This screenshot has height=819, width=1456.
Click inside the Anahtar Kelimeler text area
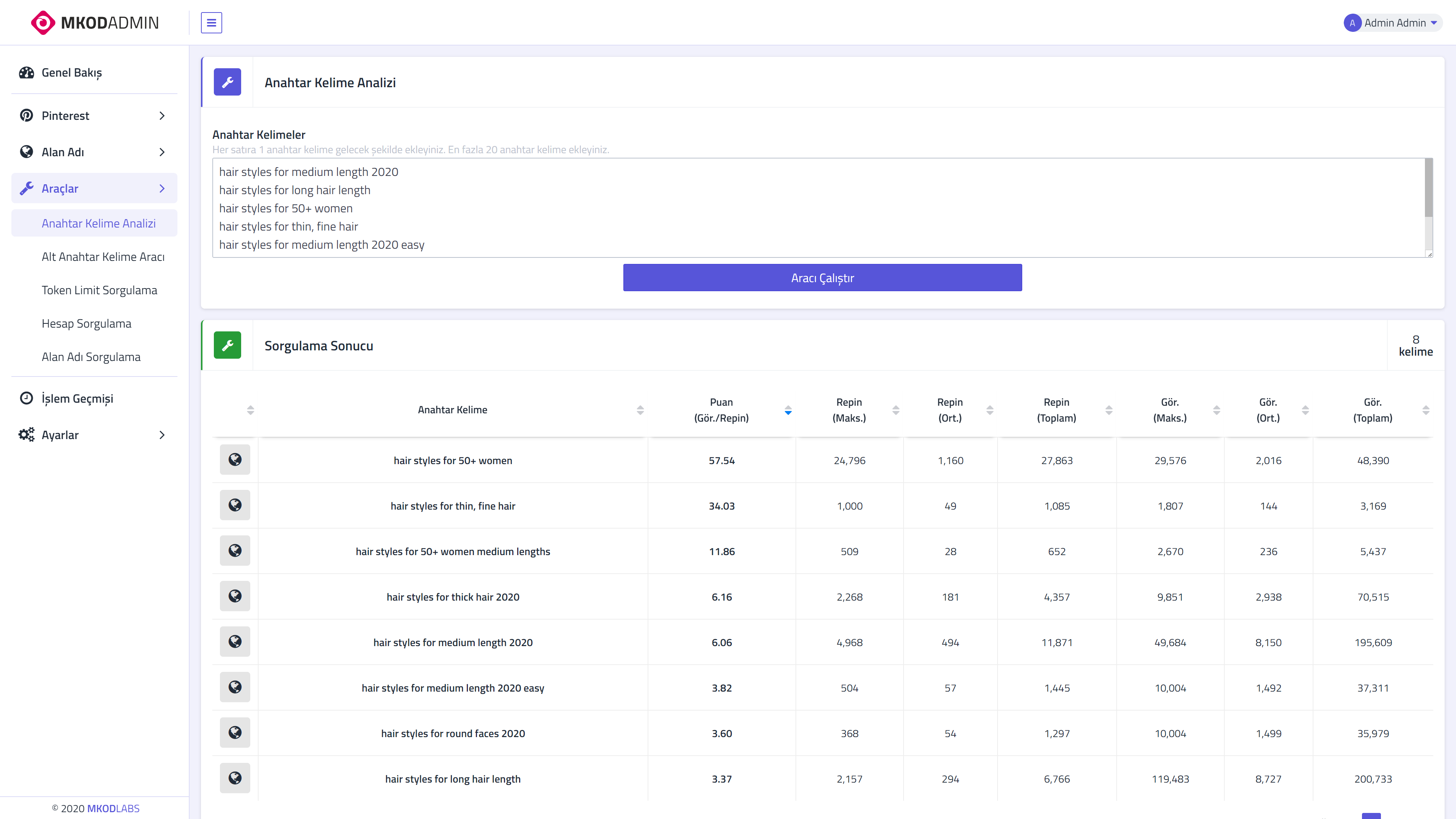coord(819,207)
